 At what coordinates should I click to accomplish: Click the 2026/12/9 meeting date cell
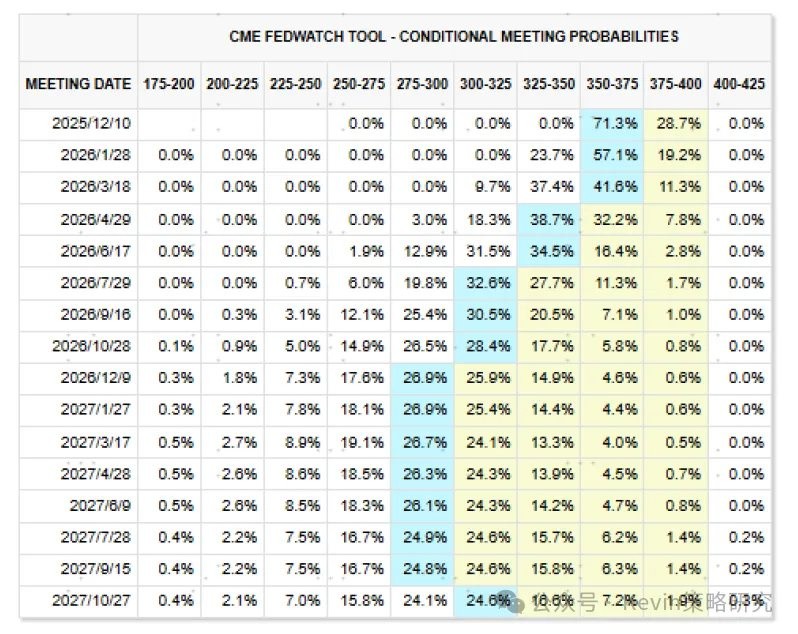pyautogui.click(x=94, y=379)
